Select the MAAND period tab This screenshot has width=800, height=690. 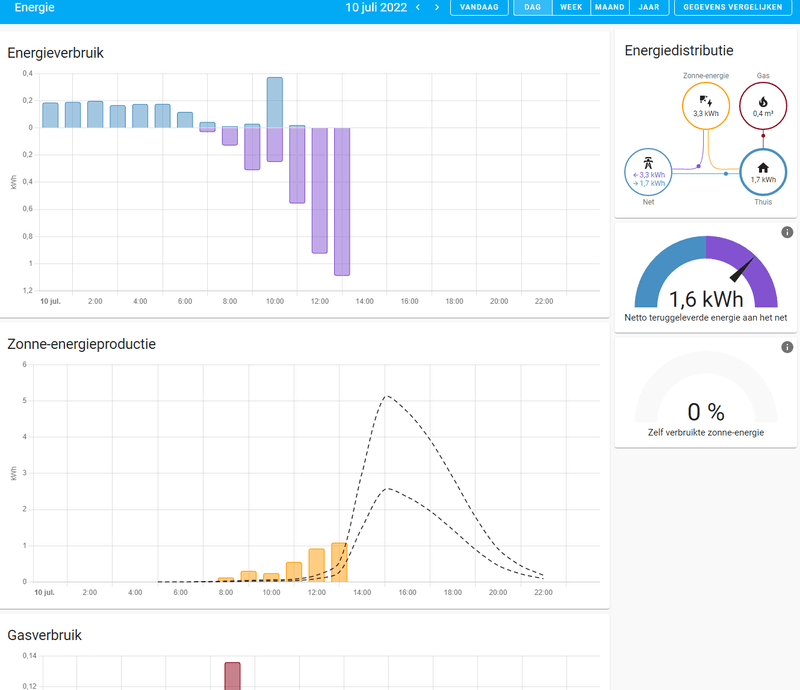(x=610, y=7)
